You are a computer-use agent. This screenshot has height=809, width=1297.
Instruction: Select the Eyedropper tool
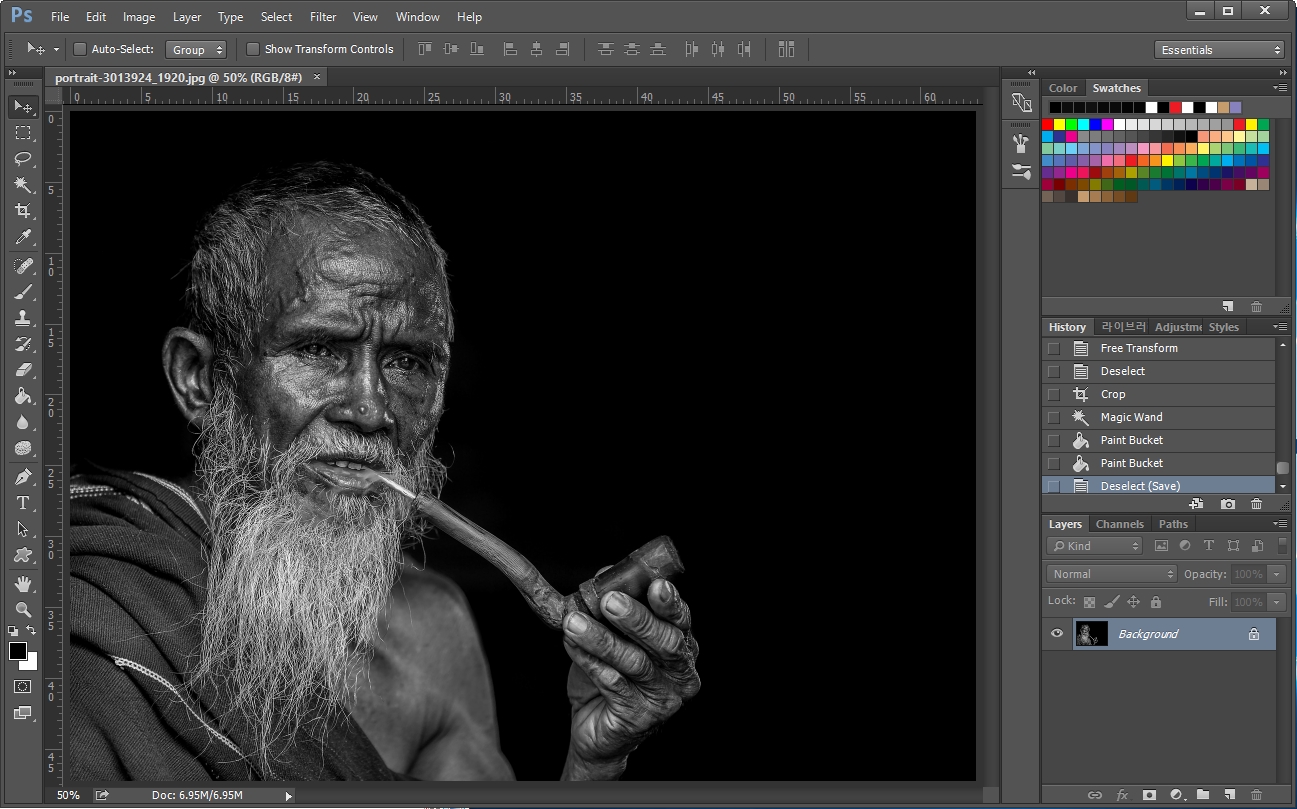point(22,238)
